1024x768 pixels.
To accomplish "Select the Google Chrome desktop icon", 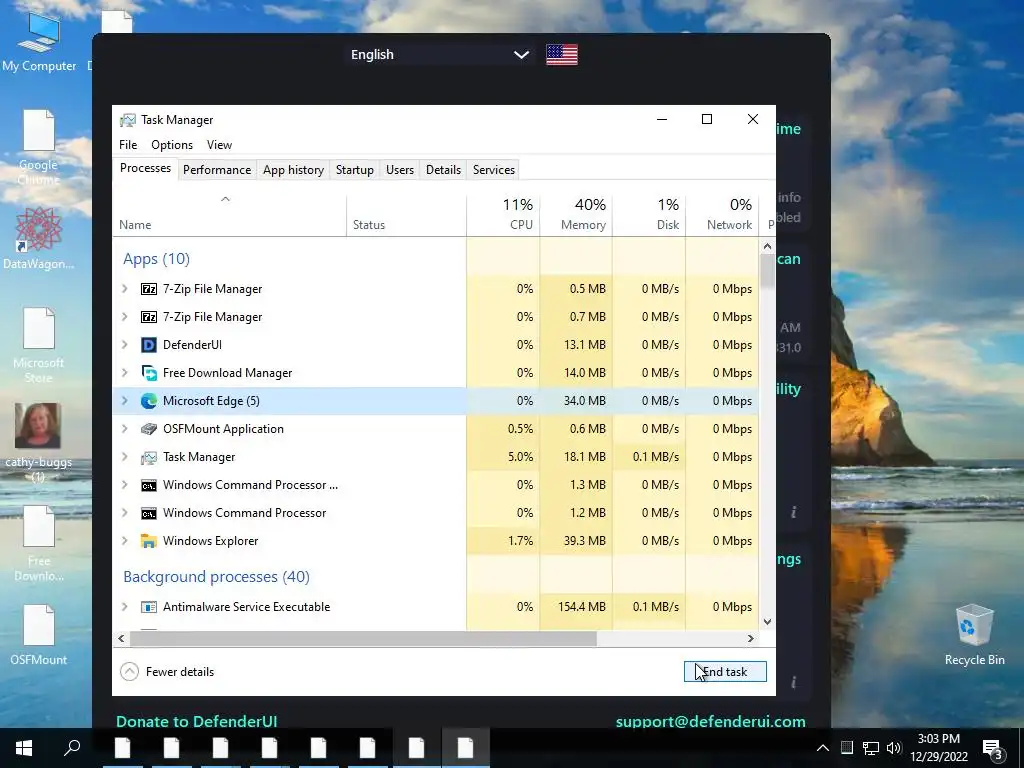I will point(39,148).
